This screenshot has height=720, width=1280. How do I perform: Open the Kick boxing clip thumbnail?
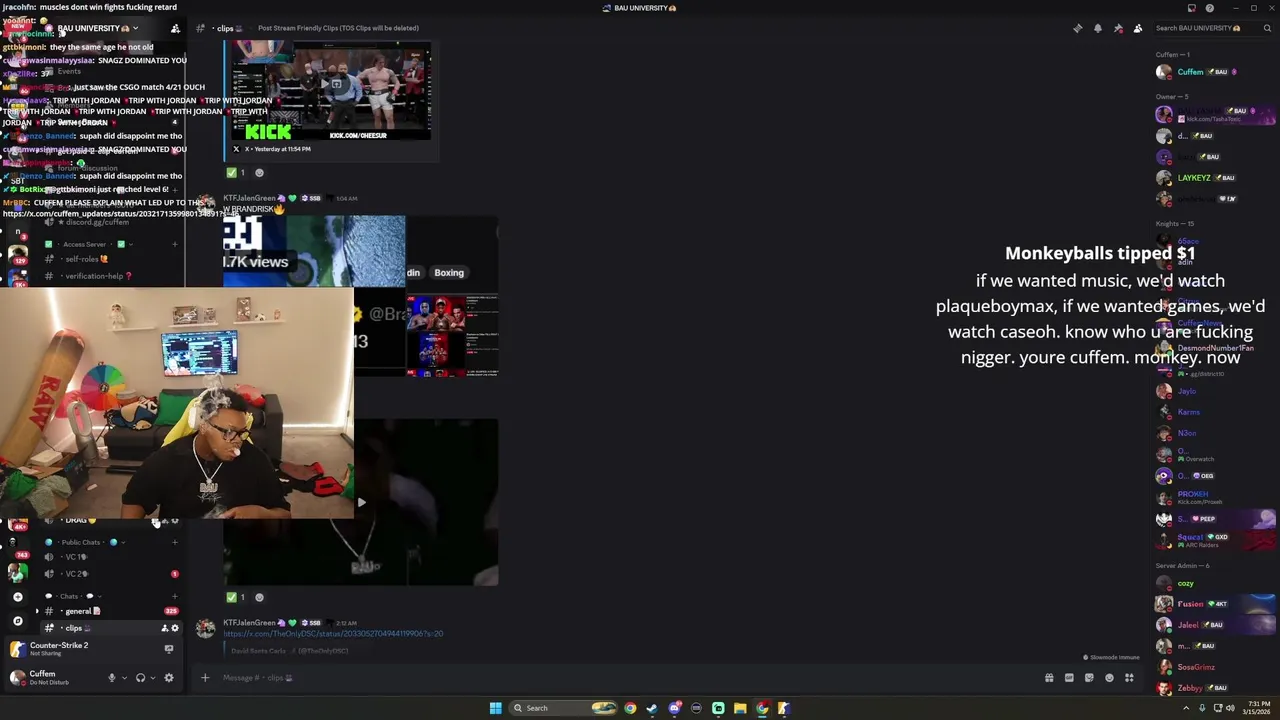click(x=332, y=91)
